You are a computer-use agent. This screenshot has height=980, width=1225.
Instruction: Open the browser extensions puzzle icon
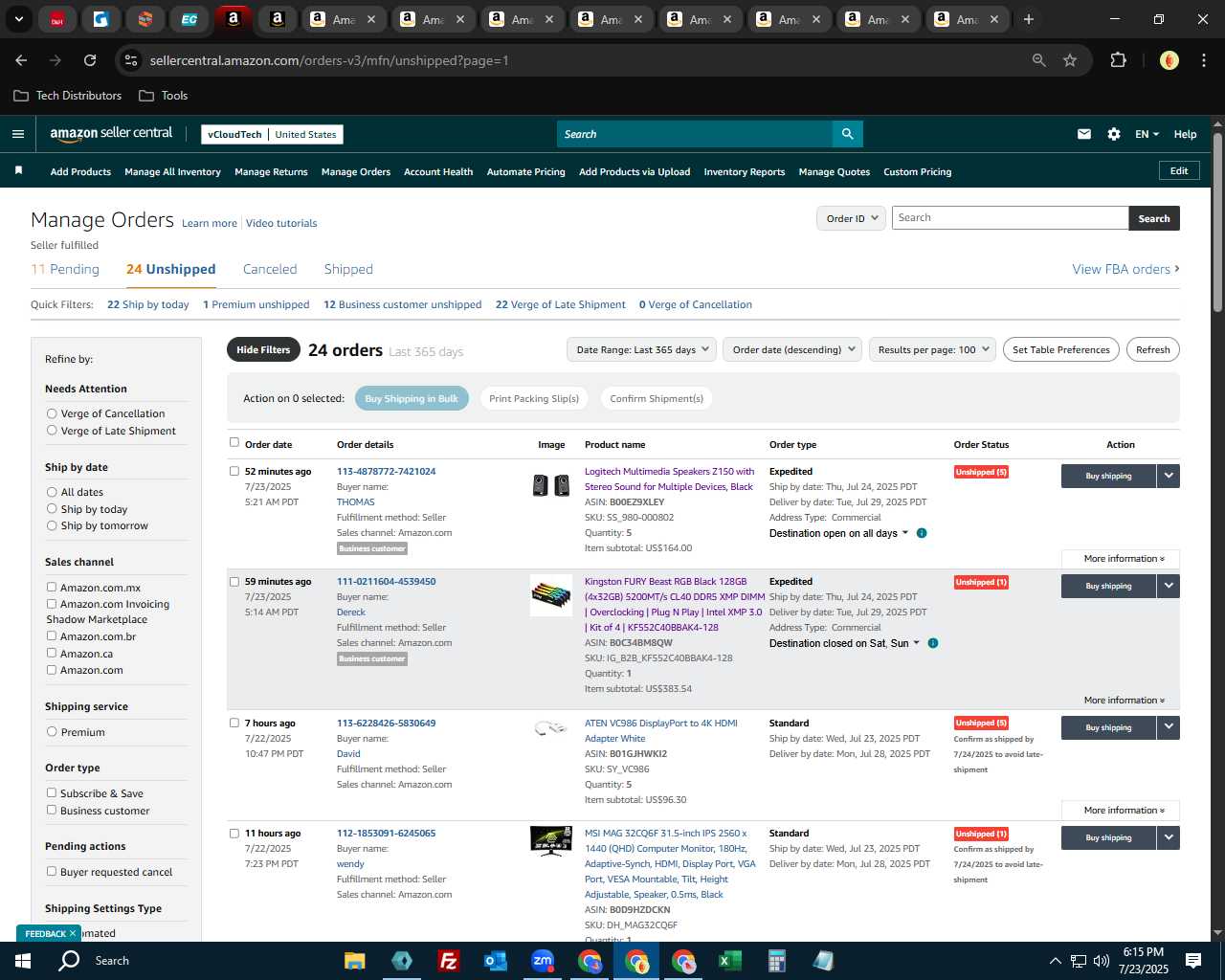pos(1118,60)
